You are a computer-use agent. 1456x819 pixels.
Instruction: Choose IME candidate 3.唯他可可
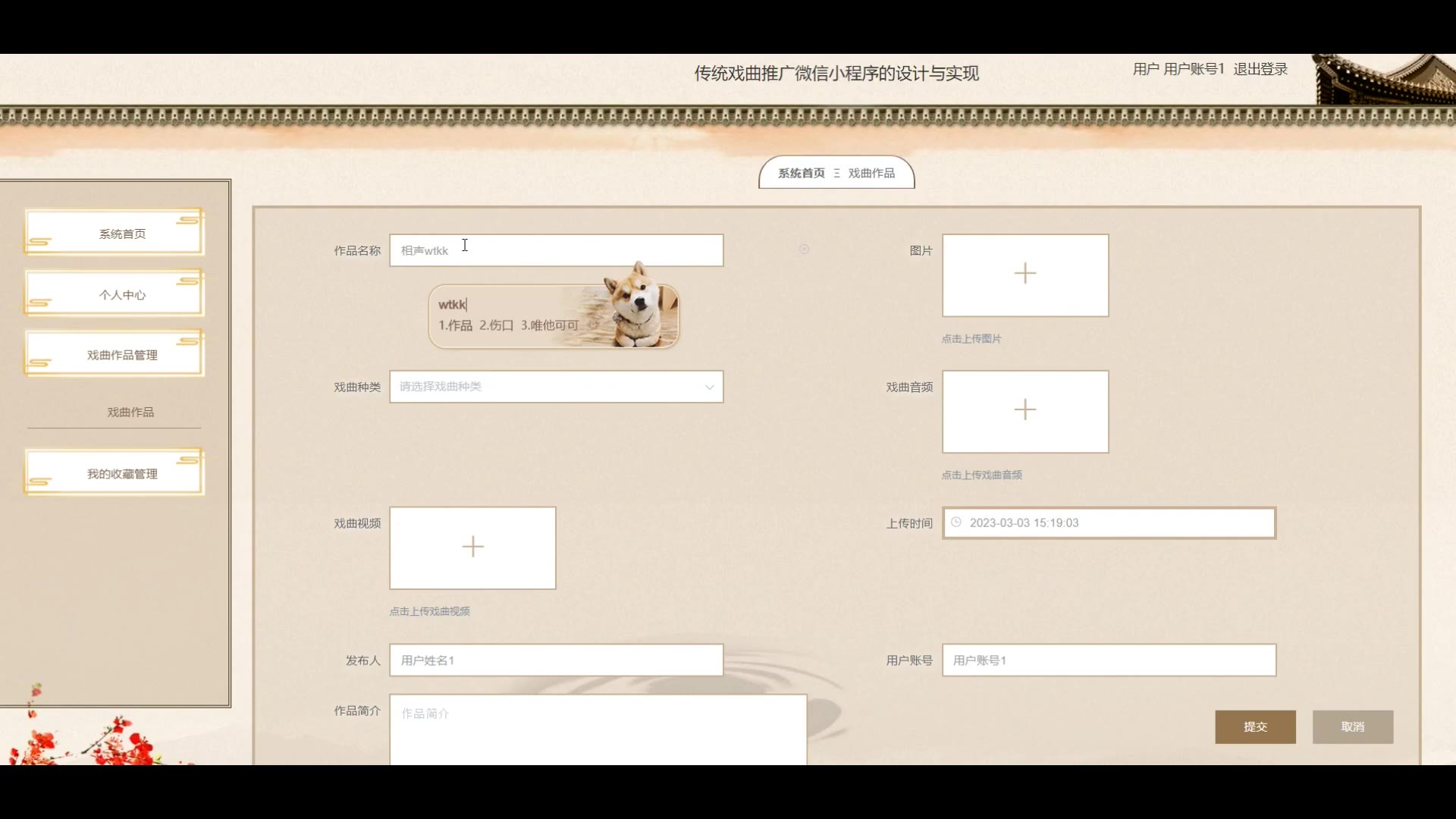[x=550, y=325]
